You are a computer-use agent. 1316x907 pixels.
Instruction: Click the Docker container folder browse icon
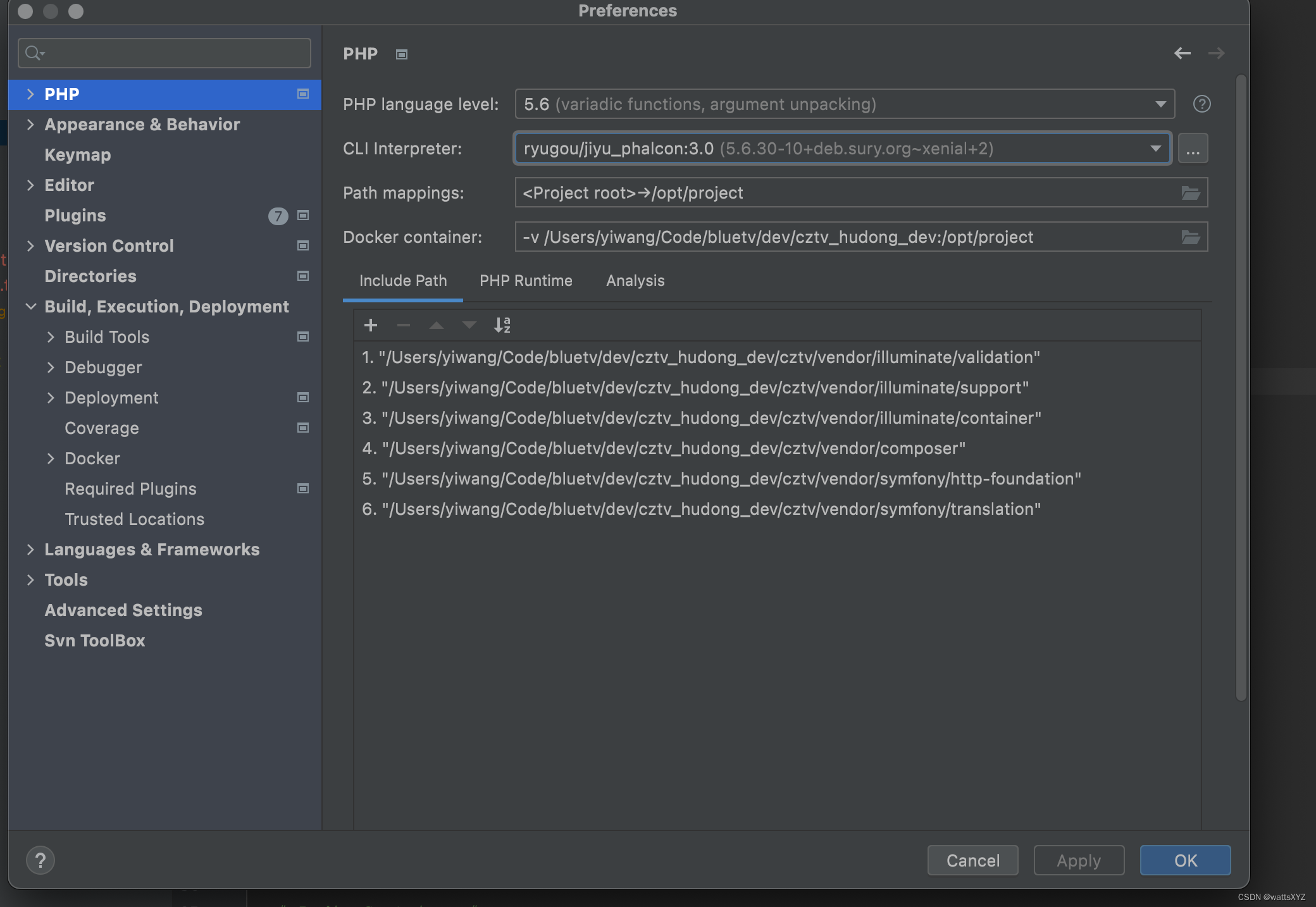point(1191,236)
